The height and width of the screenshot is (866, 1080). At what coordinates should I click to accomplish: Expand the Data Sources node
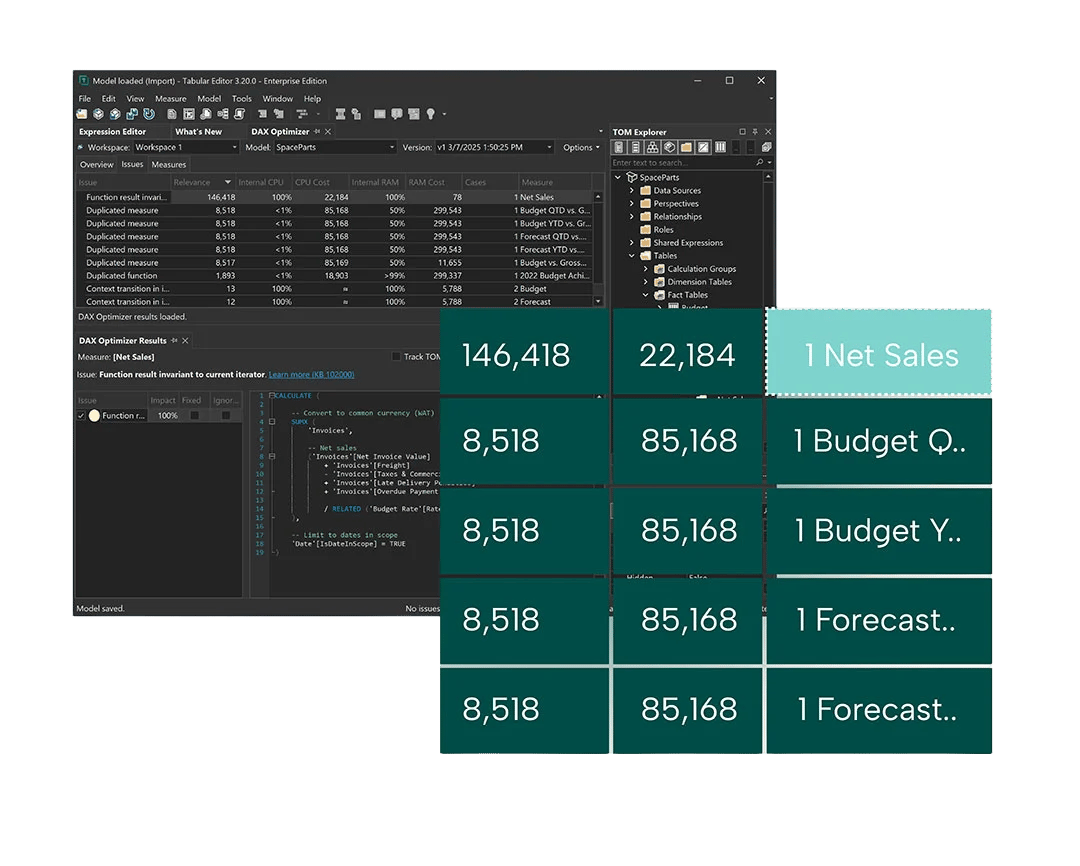point(632,190)
